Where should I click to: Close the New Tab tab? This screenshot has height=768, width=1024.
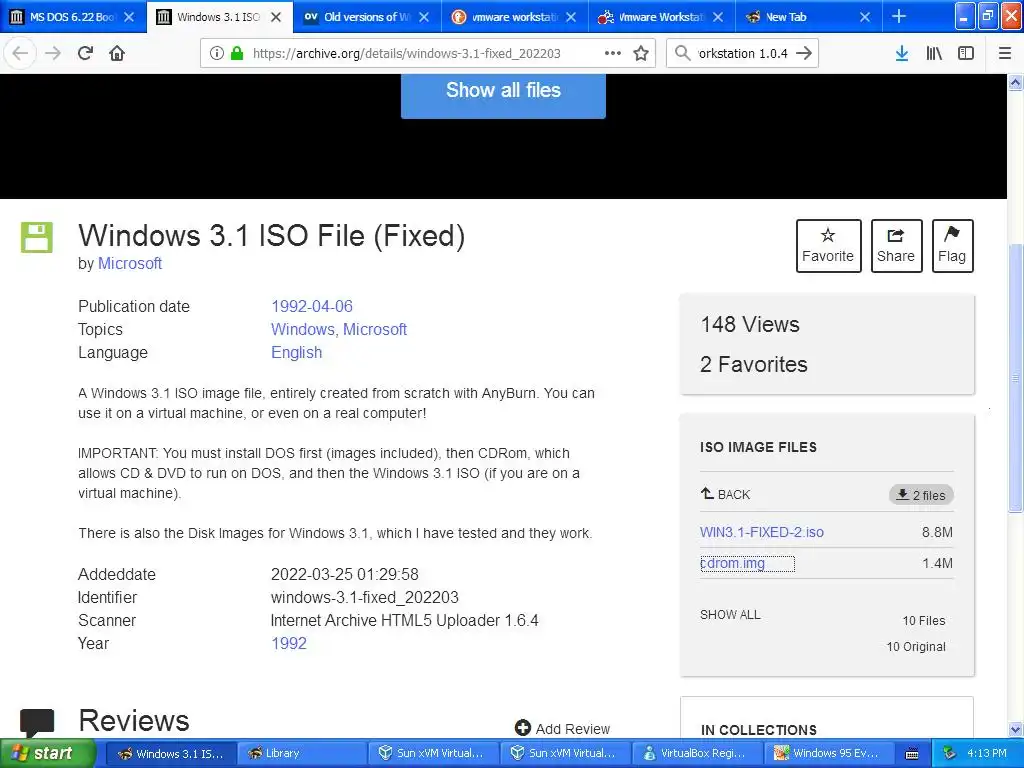tap(865, 17)
